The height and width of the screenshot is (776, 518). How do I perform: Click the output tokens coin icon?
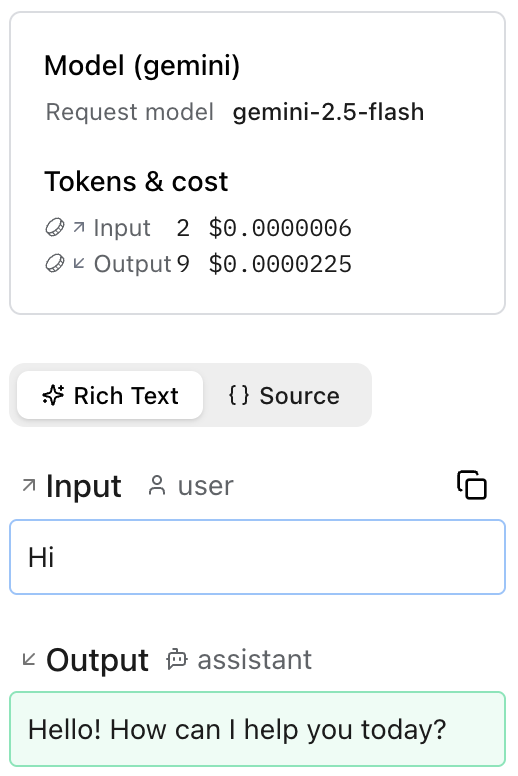(55, 263)
